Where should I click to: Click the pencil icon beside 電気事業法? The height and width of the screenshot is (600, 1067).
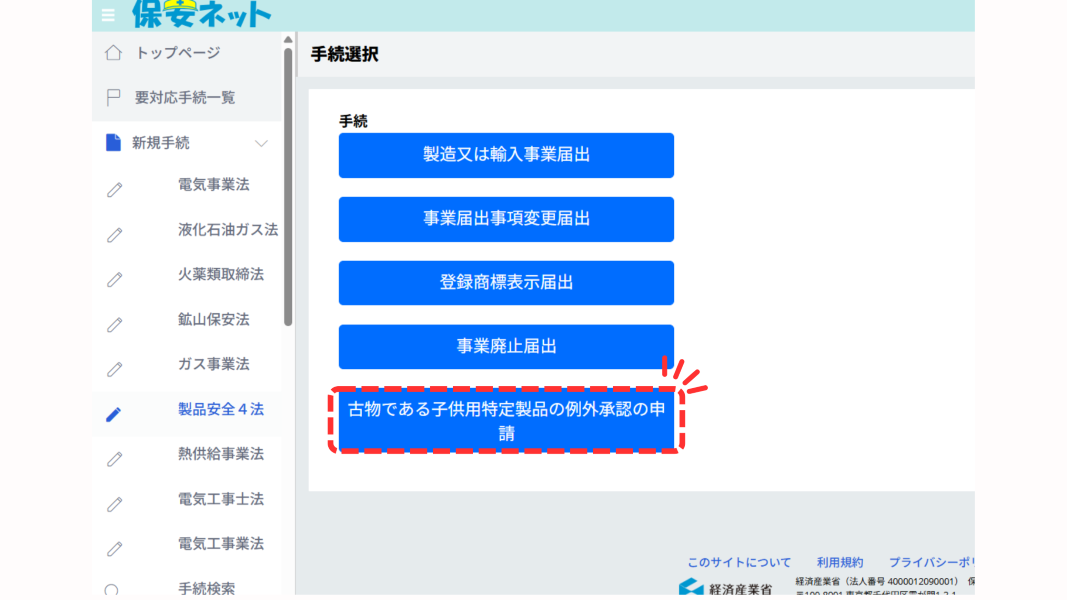click(x=114, y=189)
